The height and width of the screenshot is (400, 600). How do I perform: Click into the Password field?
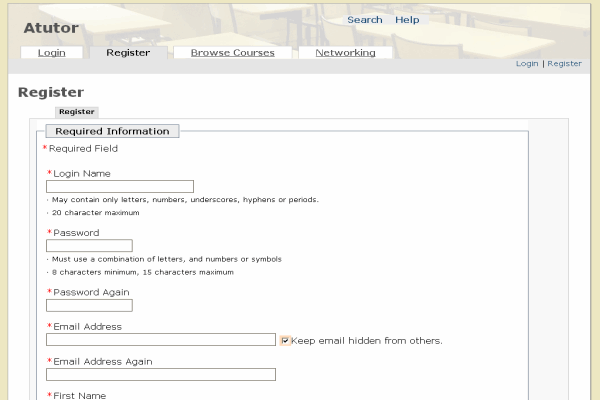[89, 246]
